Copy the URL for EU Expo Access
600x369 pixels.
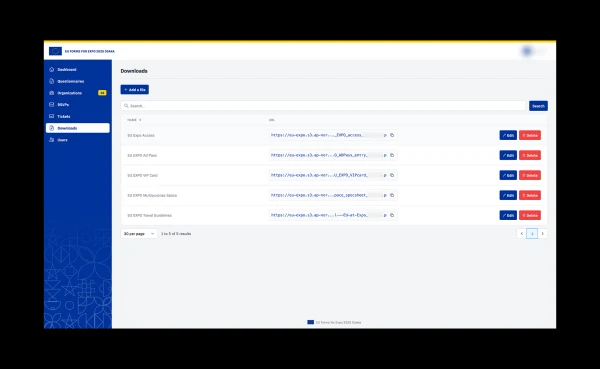392,135
